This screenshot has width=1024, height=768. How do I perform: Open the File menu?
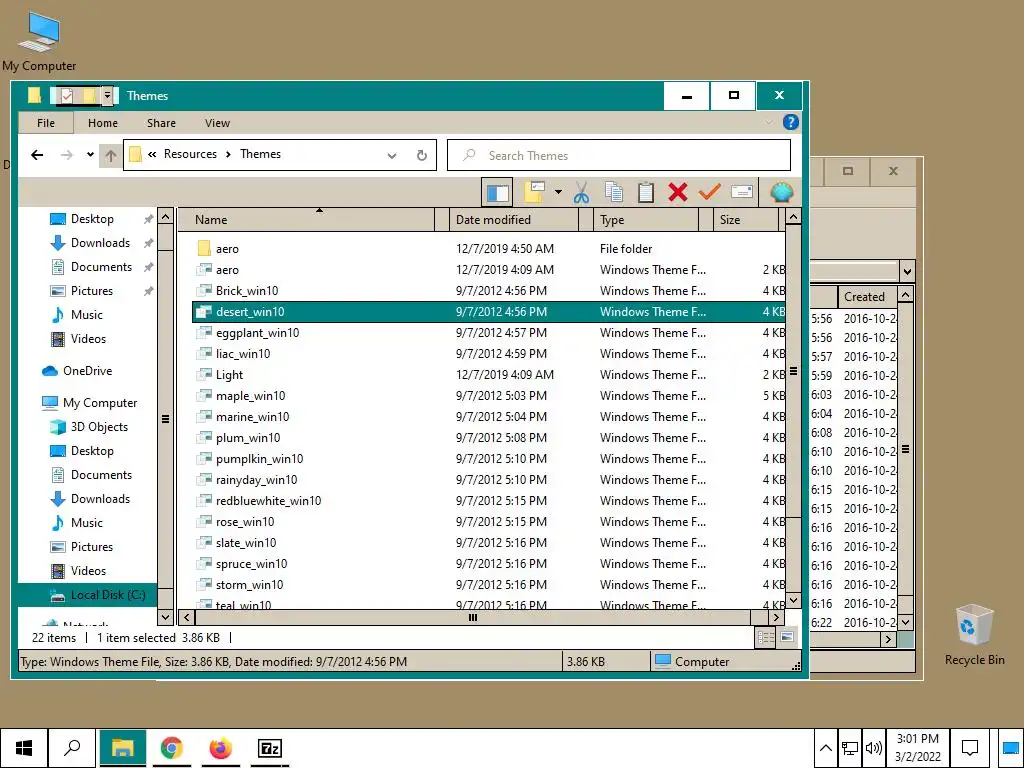pos(46,123)
